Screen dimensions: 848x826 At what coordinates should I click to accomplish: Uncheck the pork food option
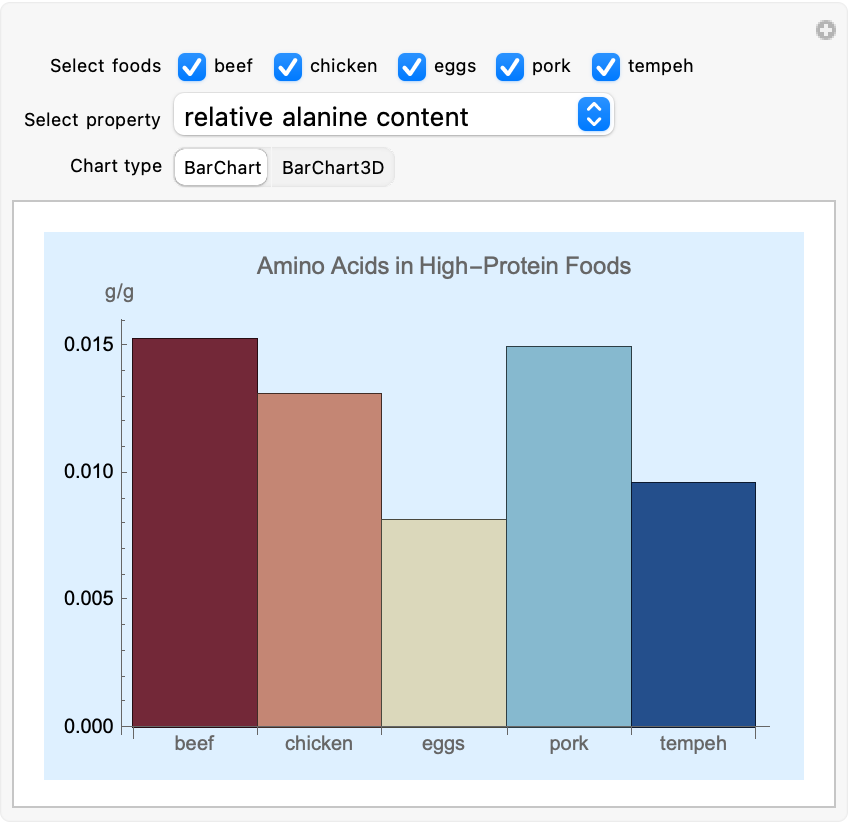510,67
